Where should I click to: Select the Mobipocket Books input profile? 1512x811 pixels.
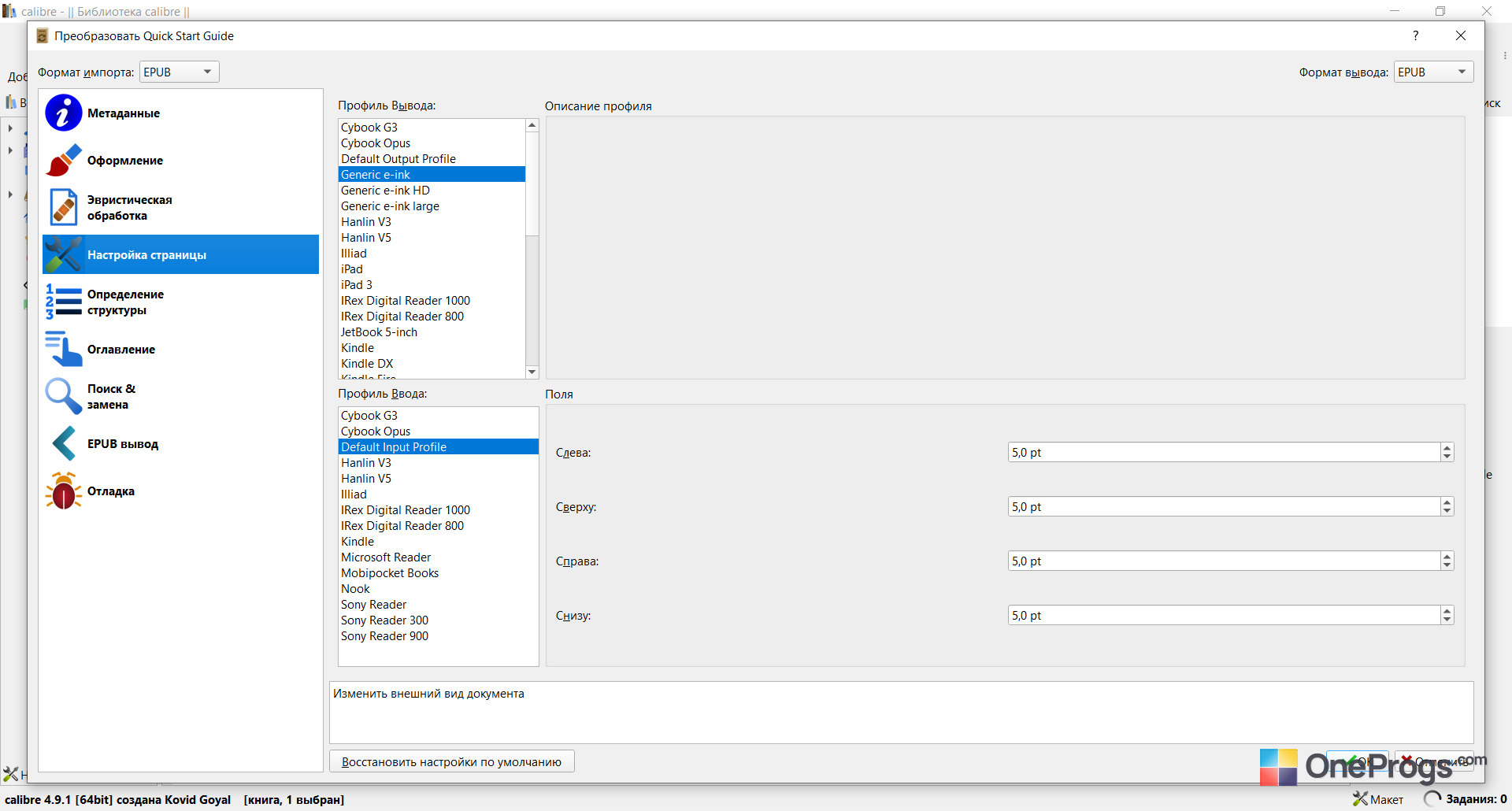(439, 572)
